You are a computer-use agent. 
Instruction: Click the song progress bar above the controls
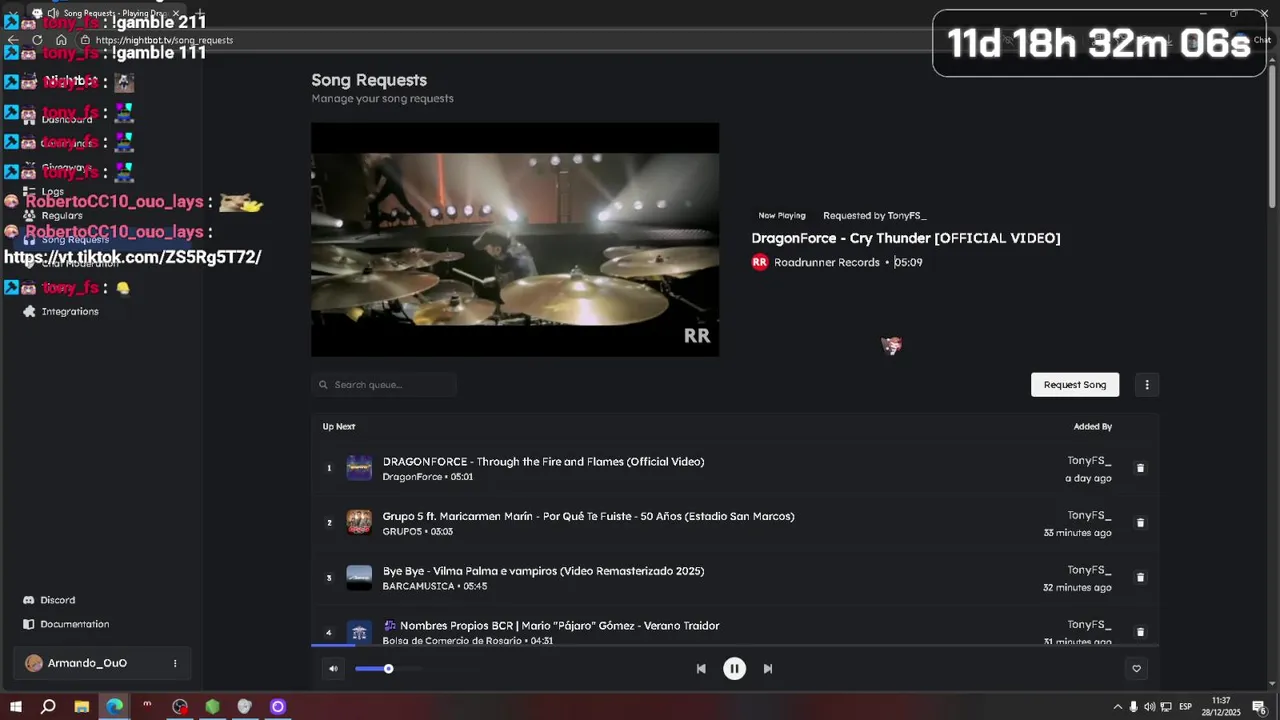click(x=735, y=646)
